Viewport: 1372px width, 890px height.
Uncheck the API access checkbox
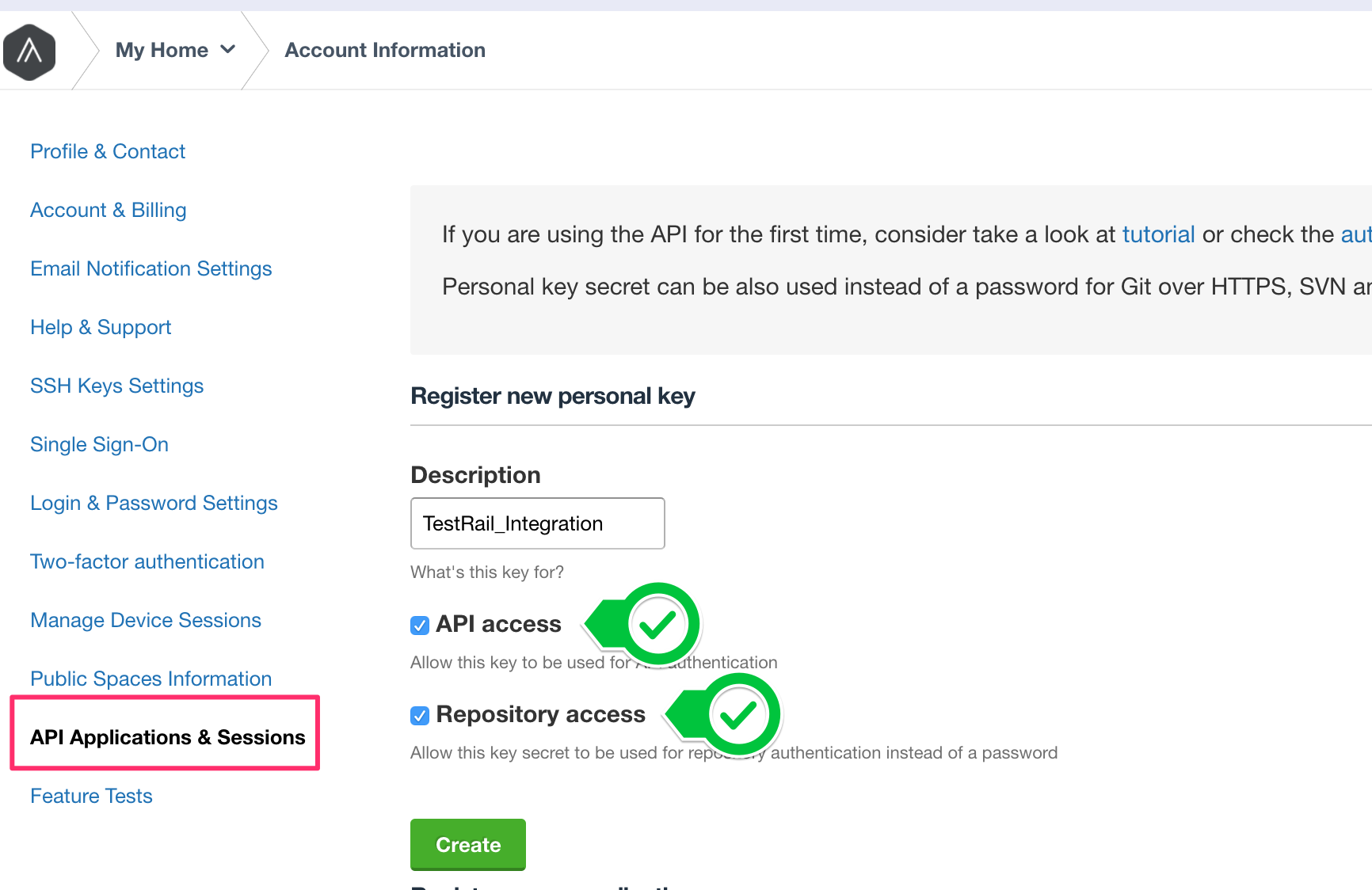pyautogui.click(x=420, y=626)
